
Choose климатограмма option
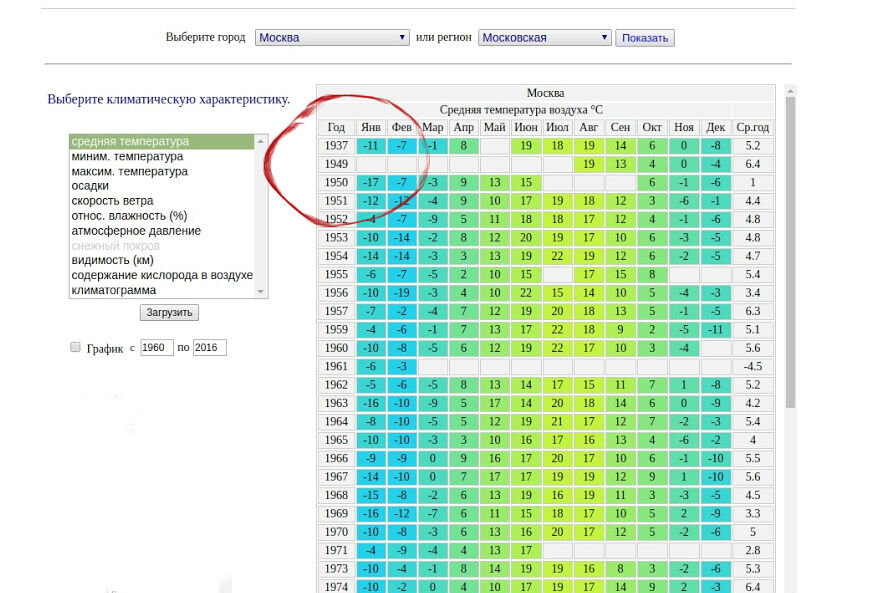click(162, 290)
